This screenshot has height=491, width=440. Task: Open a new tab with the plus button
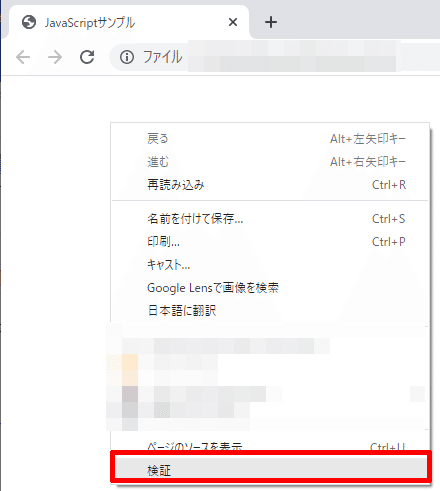point(271,22)
